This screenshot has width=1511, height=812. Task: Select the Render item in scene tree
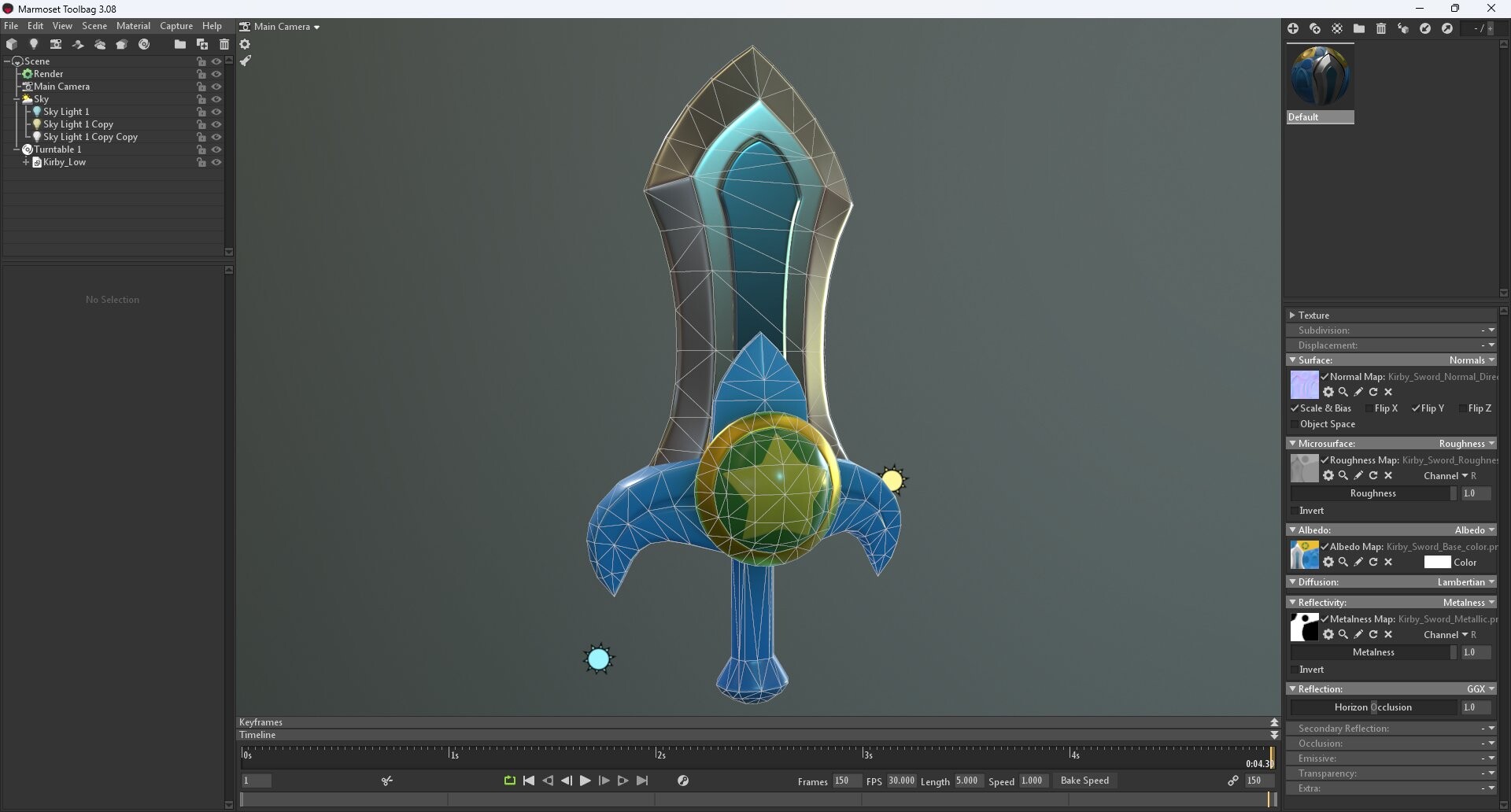point(48,74)
